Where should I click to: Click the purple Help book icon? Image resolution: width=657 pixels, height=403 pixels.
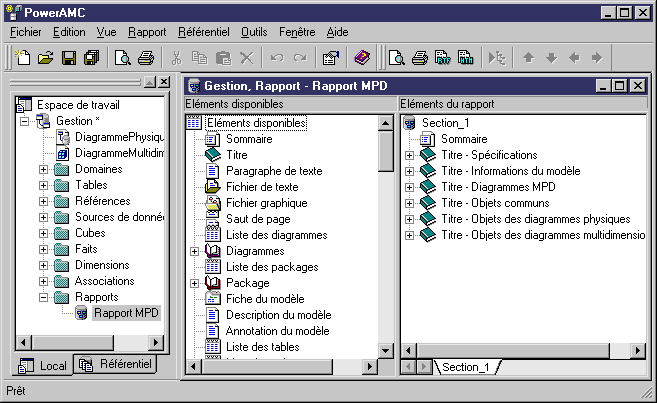[x=362, y=57]
